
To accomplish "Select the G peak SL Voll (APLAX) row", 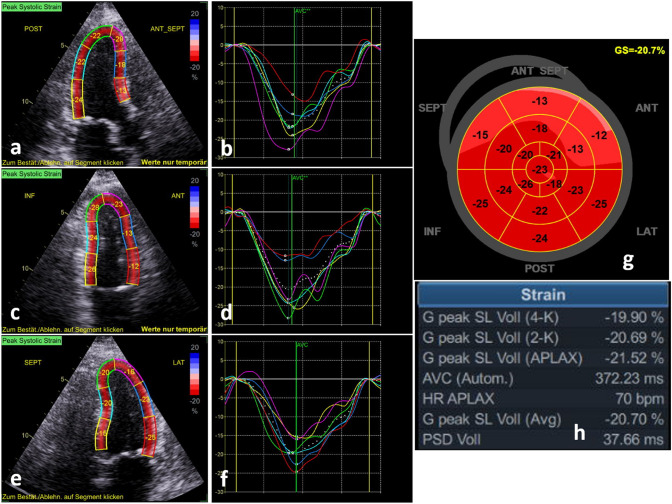I will (x=541, y=360).
